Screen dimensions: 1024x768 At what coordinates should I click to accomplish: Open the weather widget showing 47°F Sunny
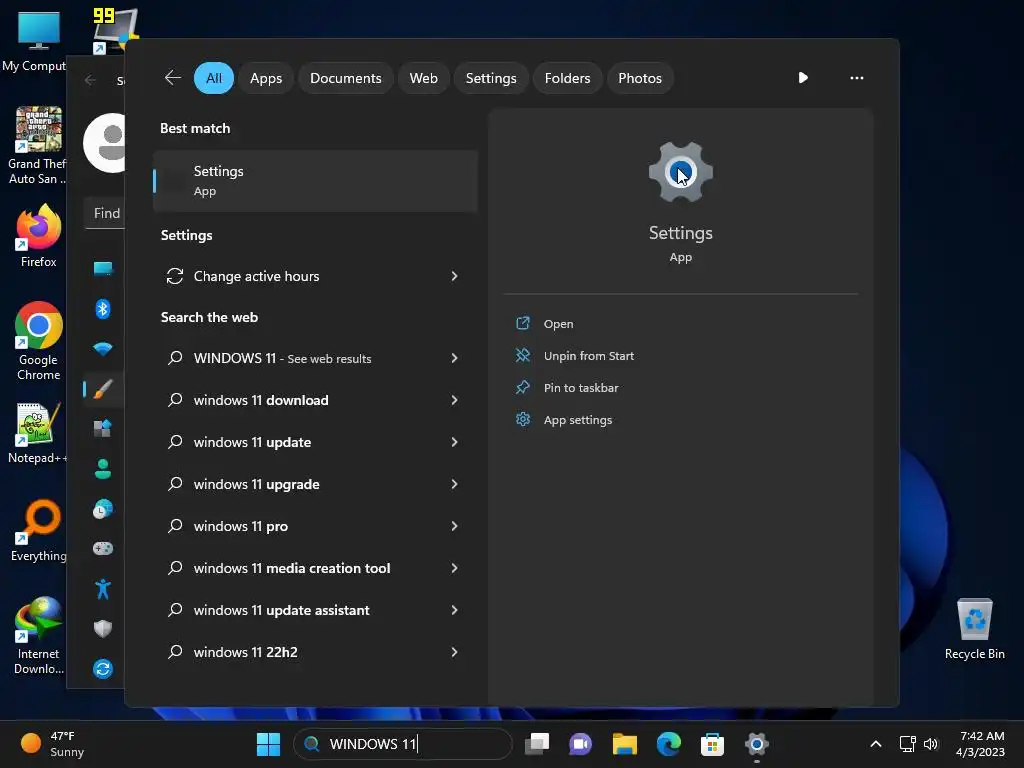click(x=52, y=744)
